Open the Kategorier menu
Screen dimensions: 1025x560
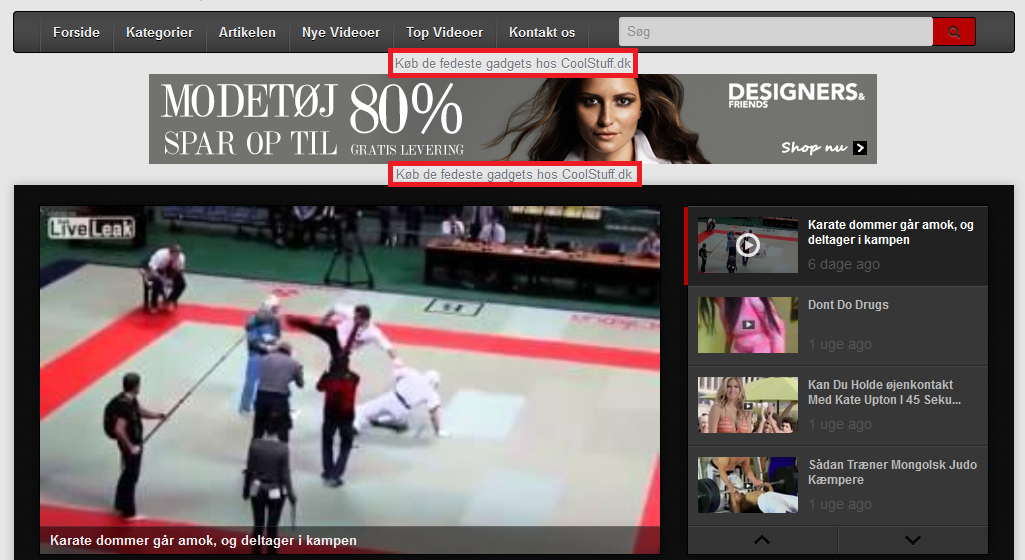point(159,32)
